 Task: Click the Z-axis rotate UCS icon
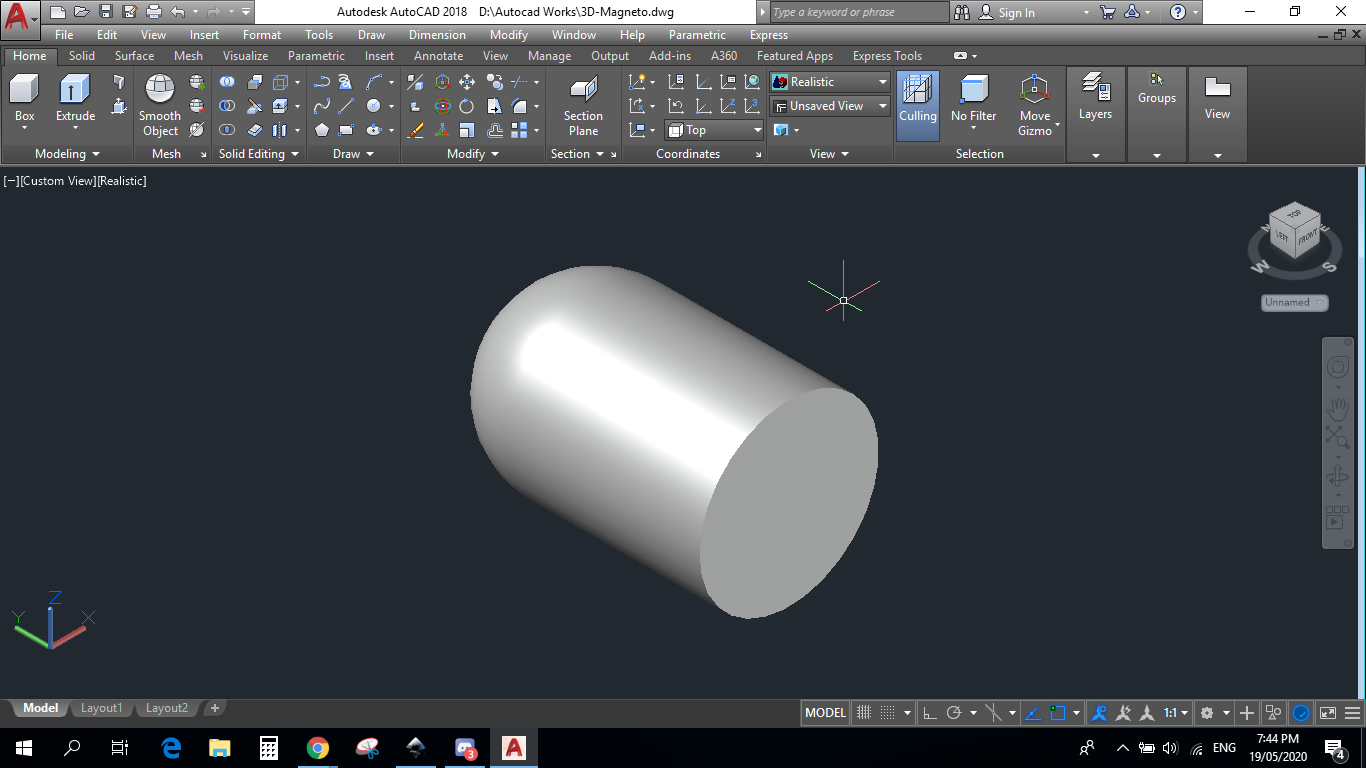pyautogui.click(x=728, y=106)
